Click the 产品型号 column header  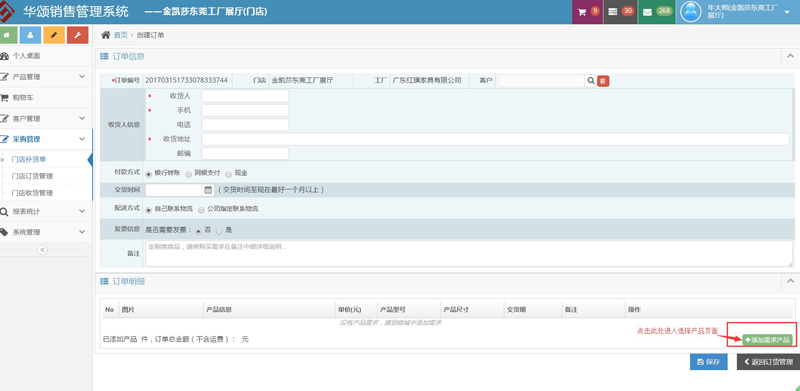click(x=393, y=310)
